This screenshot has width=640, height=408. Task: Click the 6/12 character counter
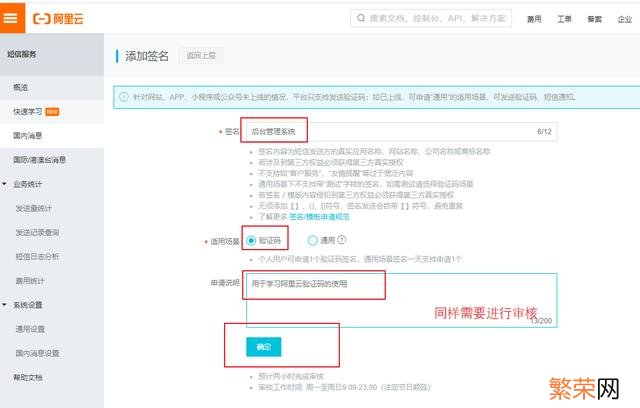point(544,131)
